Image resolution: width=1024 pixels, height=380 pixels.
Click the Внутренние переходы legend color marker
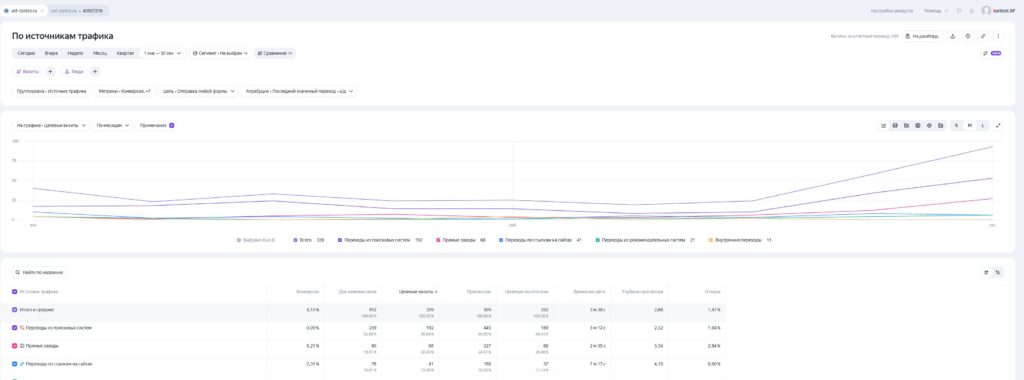[x=711, y=240]
